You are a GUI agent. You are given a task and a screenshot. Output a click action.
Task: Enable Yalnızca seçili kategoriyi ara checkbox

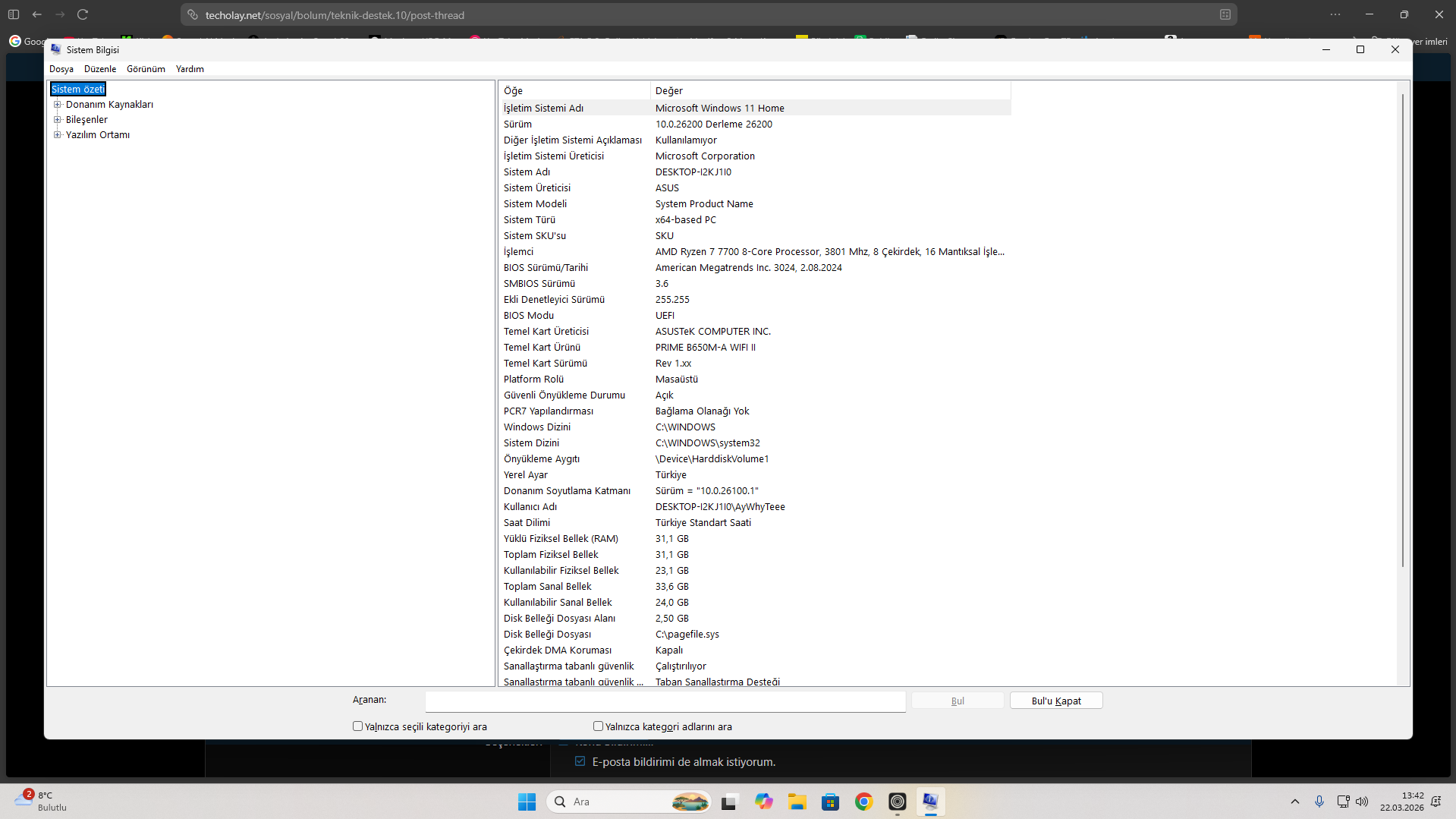[x=357, y=726]
